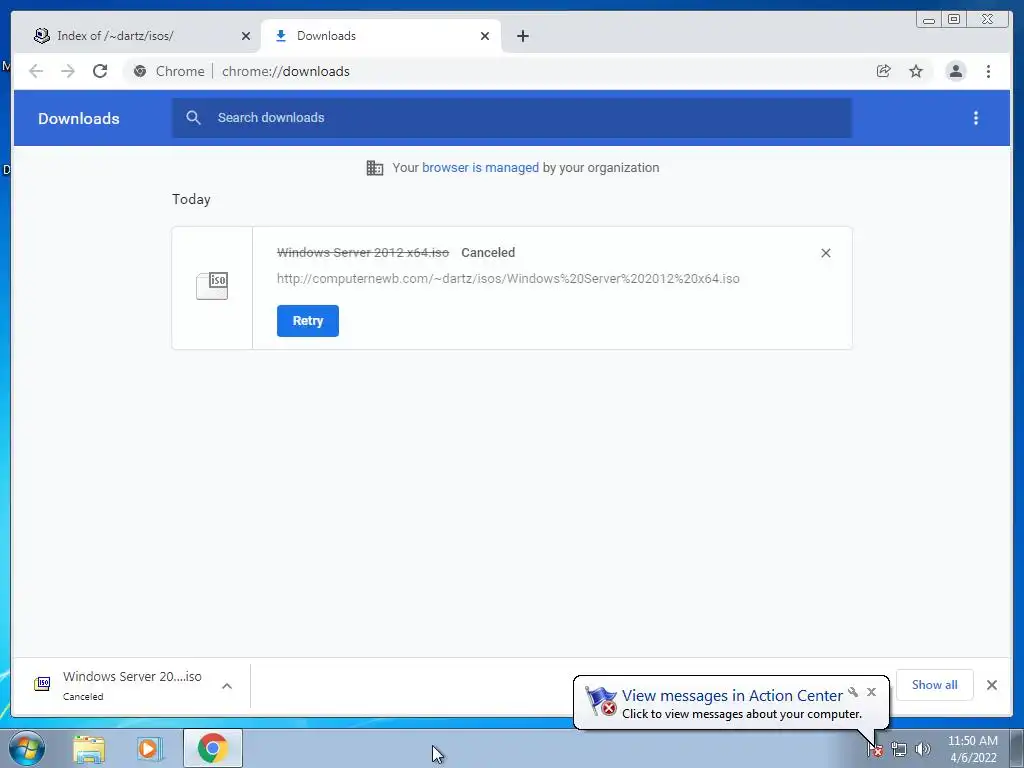
Task: Click the ISO icon in download shelf
Action: tap(42, 684)
